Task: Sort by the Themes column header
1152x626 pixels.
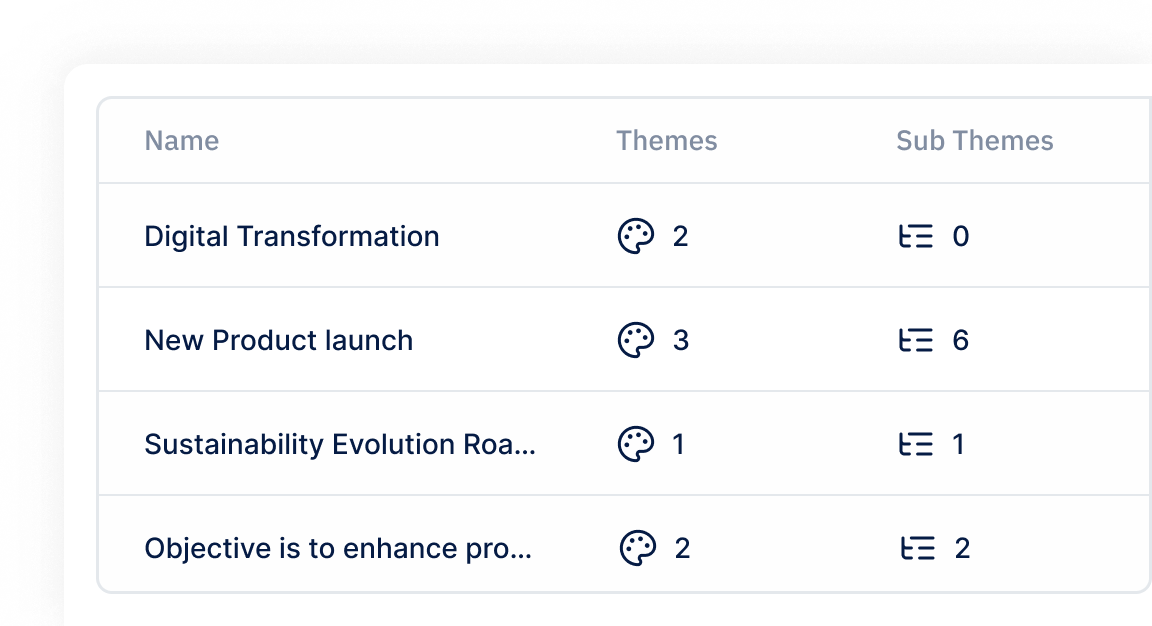Action: [x=666, y=140]
